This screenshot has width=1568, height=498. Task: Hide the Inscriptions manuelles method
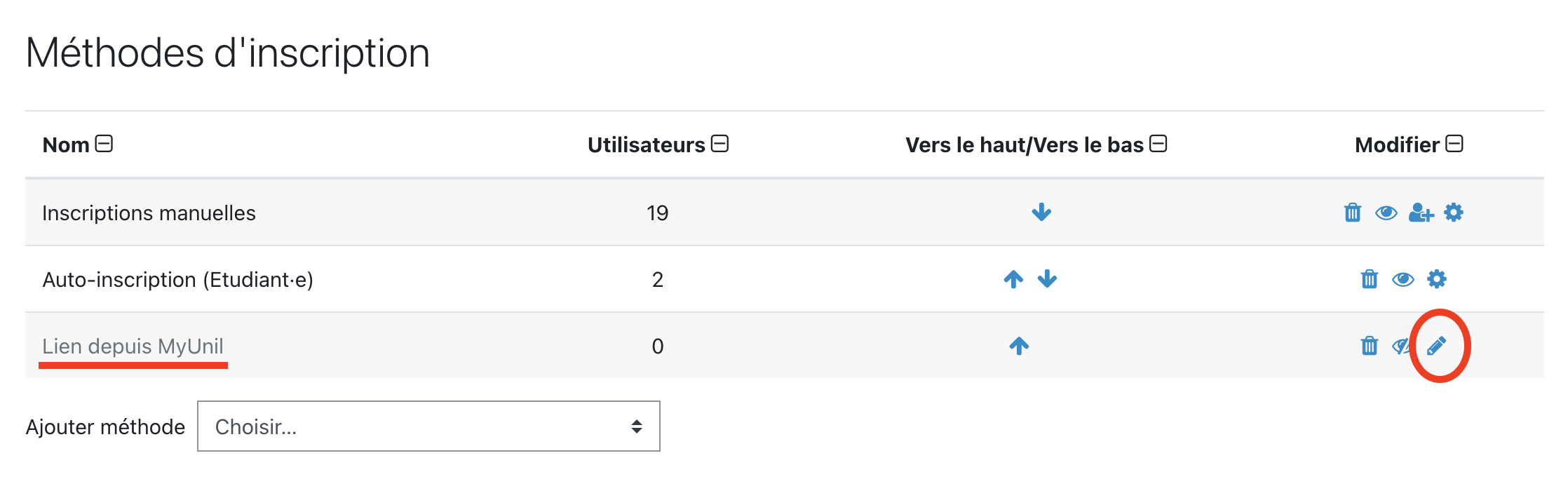(1386, 213)
